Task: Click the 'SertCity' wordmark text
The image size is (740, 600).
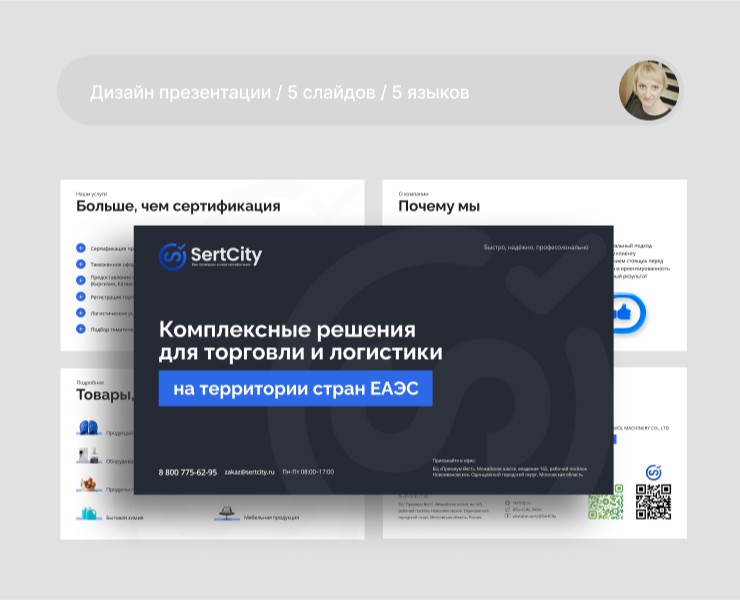Action: tap(226, 254)
